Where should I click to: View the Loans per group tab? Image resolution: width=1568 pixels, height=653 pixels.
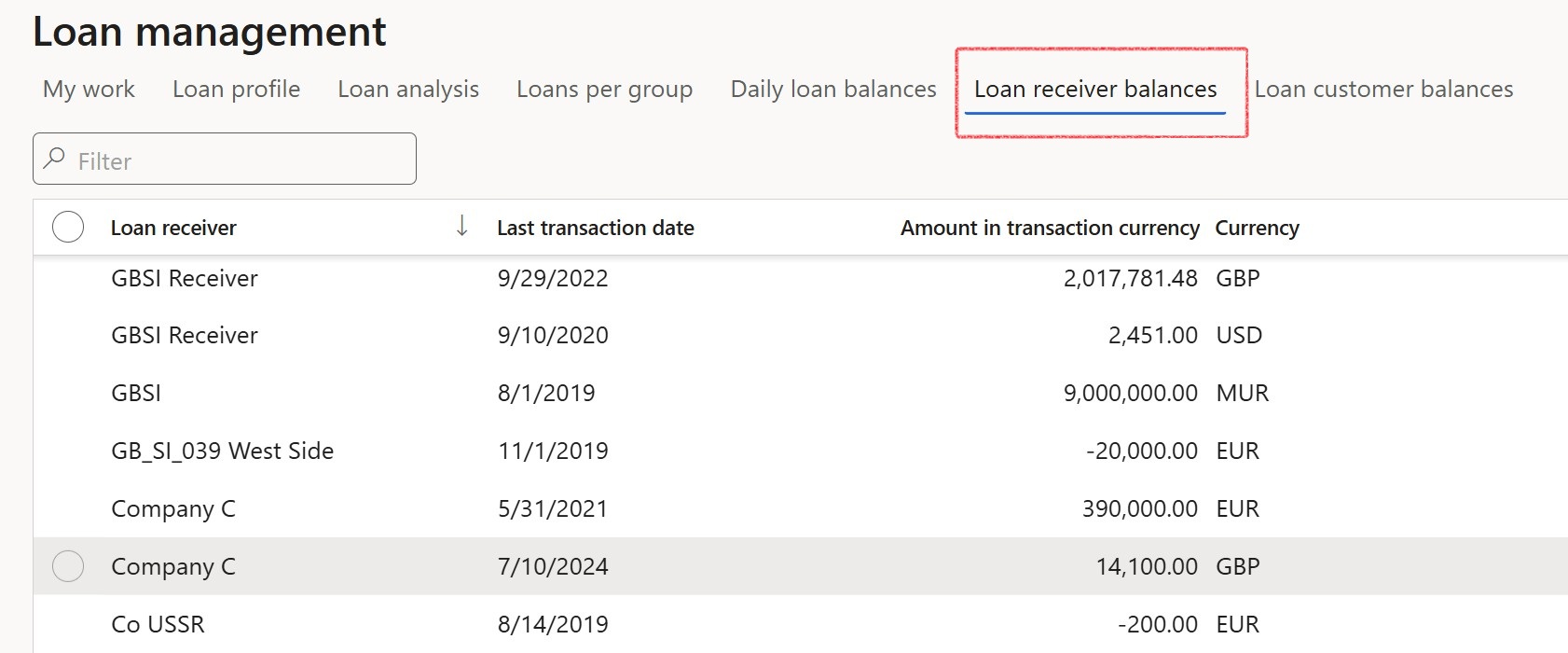click(604, 90)
